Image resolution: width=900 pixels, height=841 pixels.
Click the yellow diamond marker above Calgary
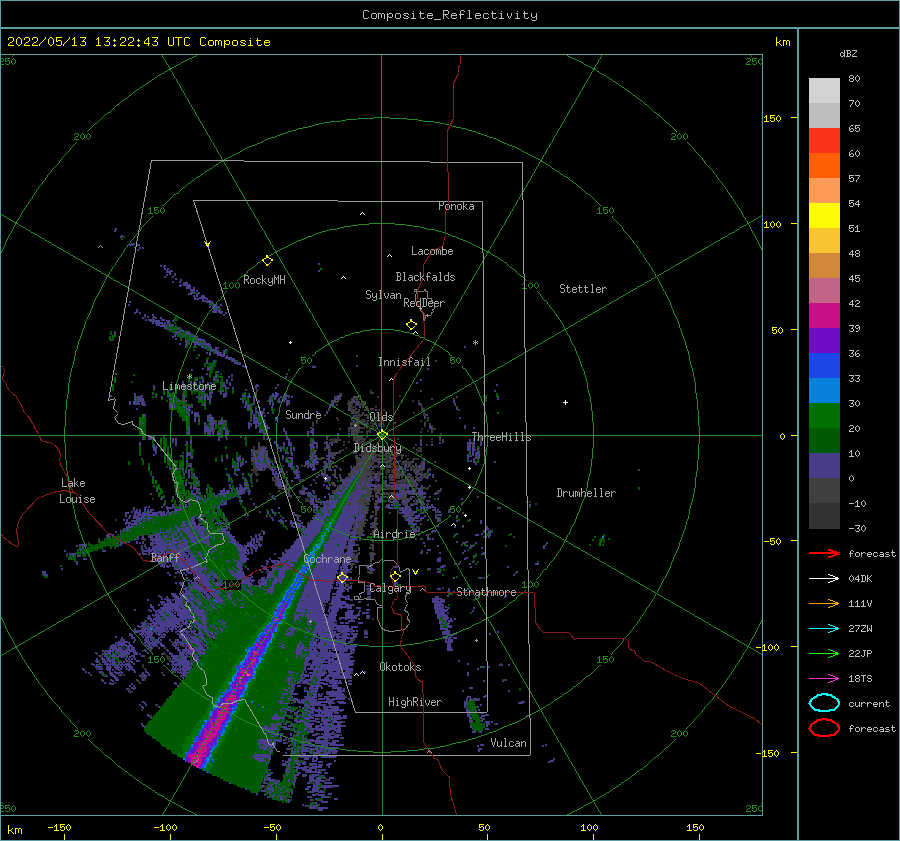click(x=395, y=576)
